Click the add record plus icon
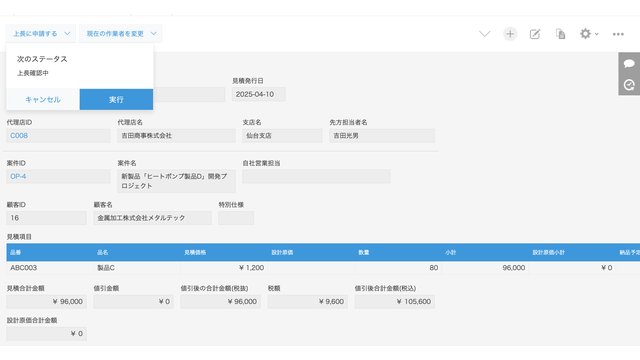Screen dimensions: 640x360 pyautogui.click(x=510, y=34)
